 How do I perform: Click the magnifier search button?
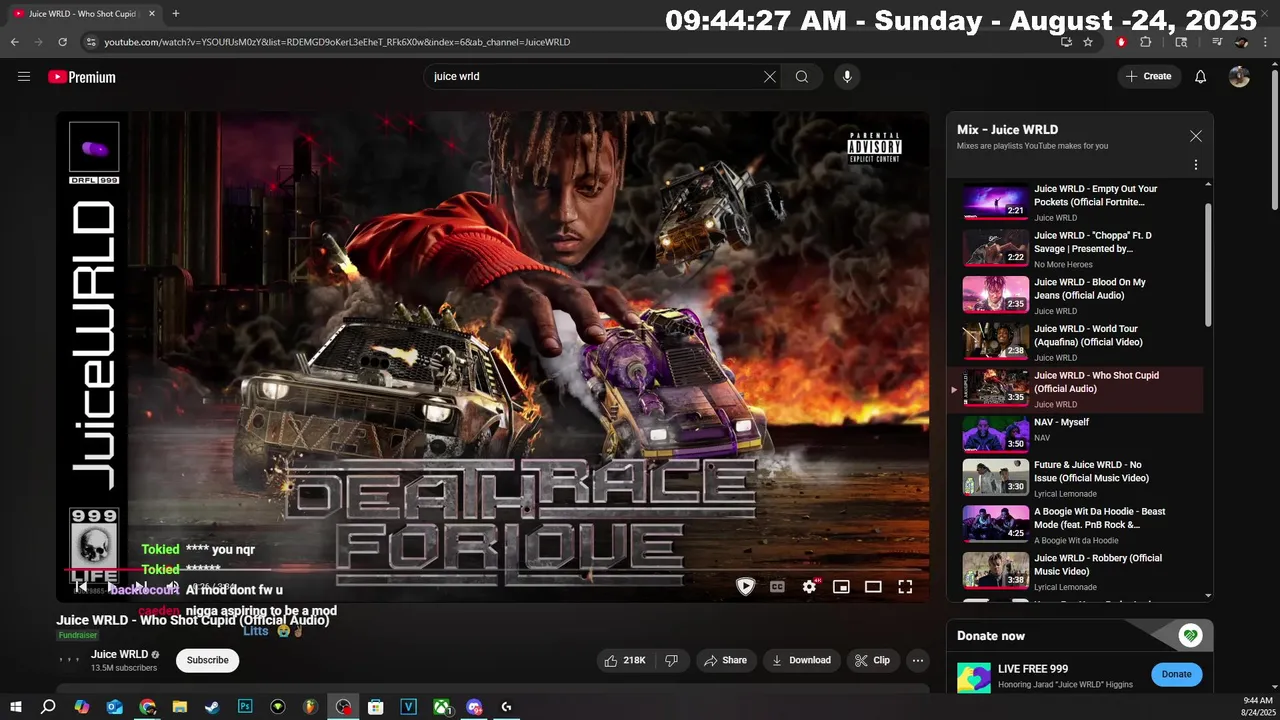(x=802, y=77)
